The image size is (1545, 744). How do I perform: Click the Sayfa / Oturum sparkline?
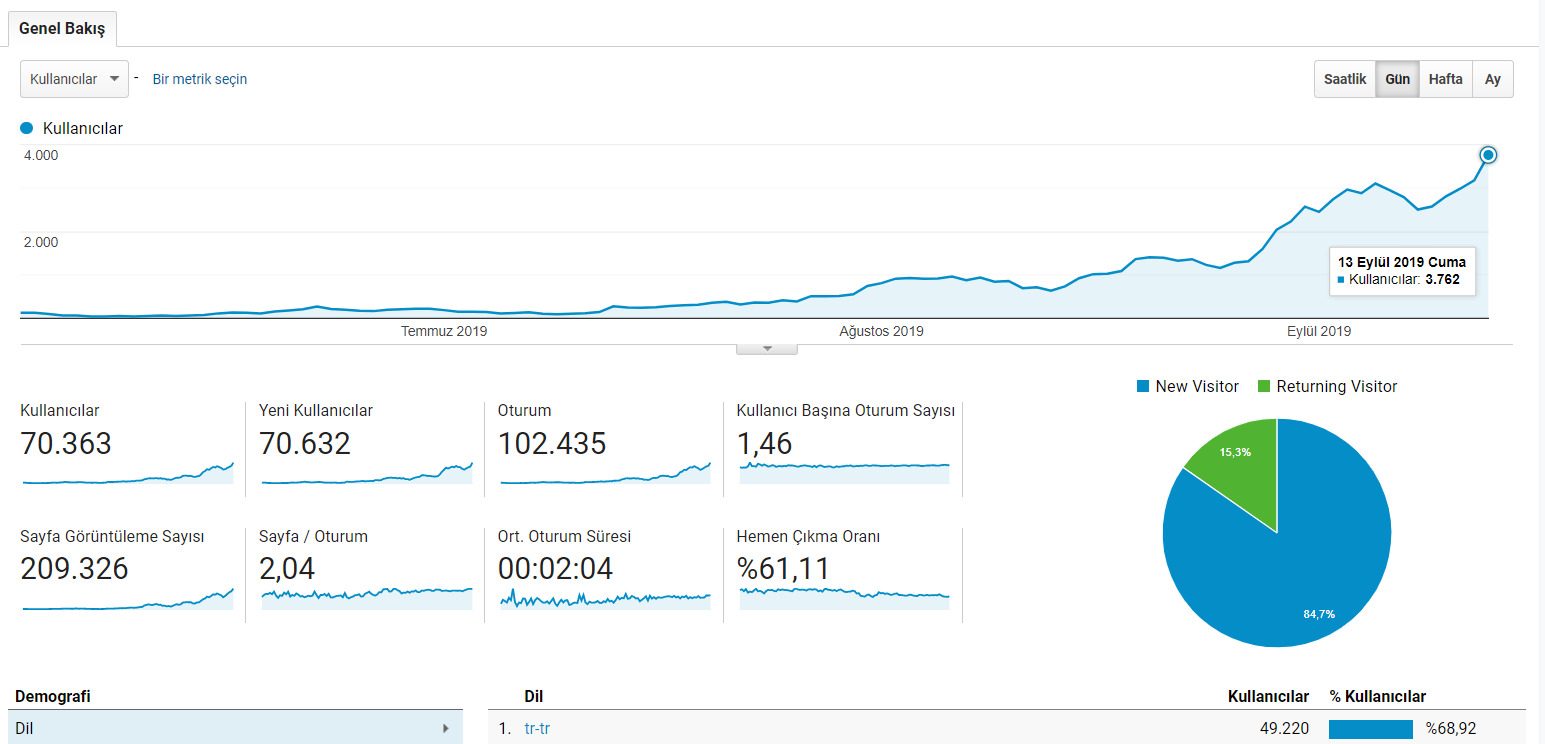pyautogui.click(x=366, y=597)
